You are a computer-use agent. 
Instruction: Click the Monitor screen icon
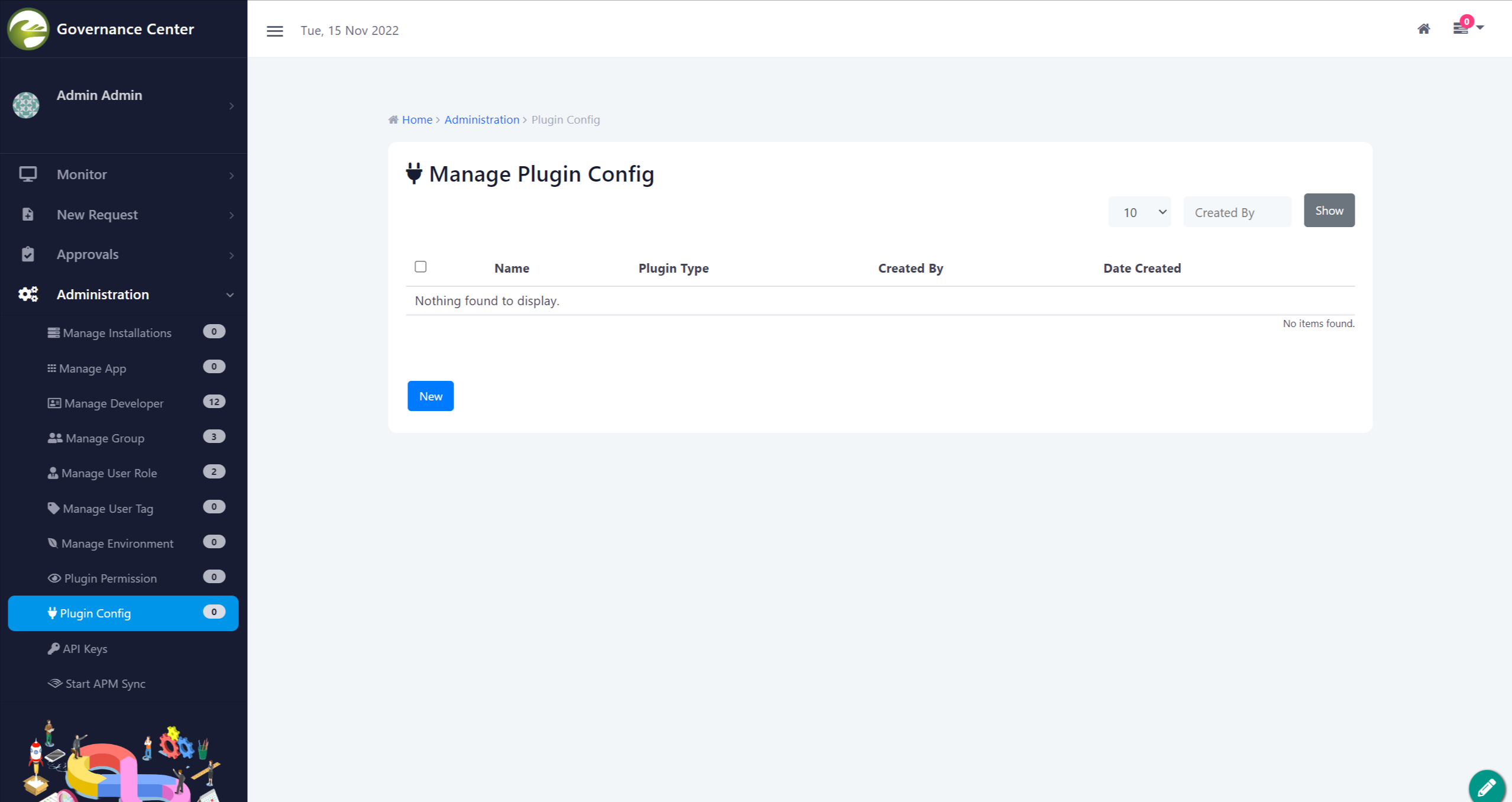coord(28,174)
